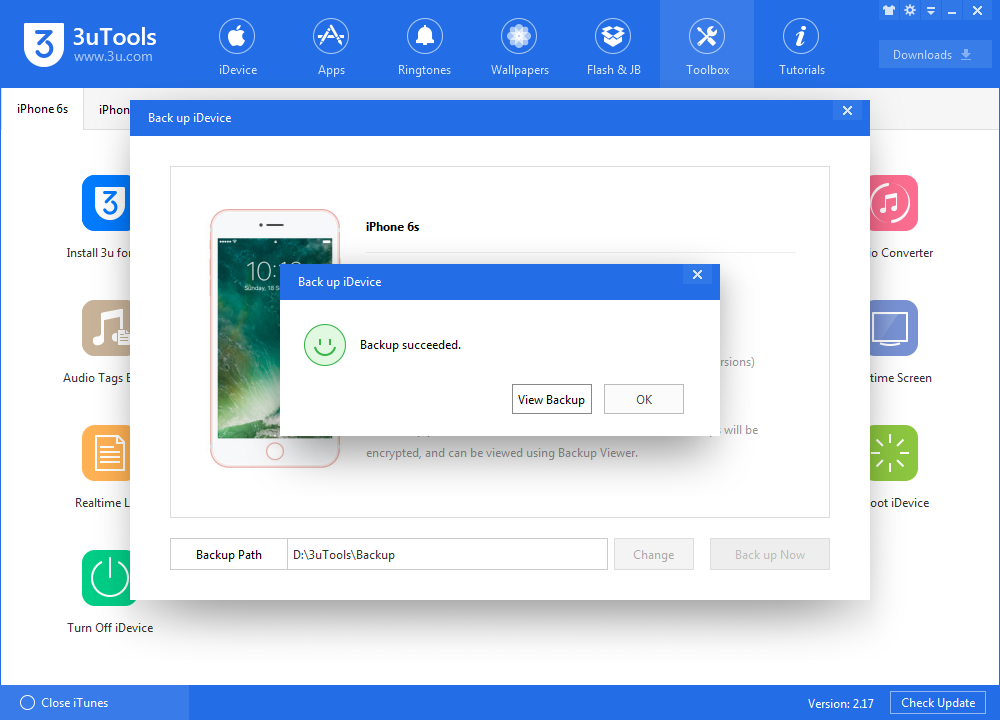Open the iDevice section
The height and width of the screenshot is (720, 1000).
click(x=237, y=46)
